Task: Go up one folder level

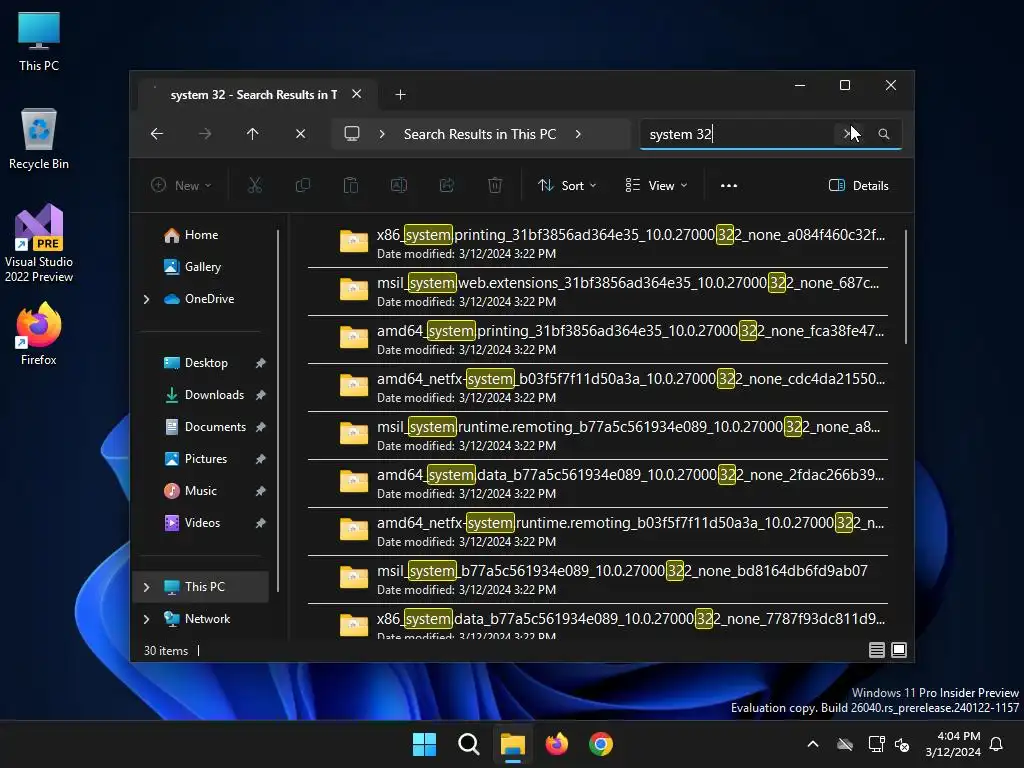Action: [x=253, y=134]
